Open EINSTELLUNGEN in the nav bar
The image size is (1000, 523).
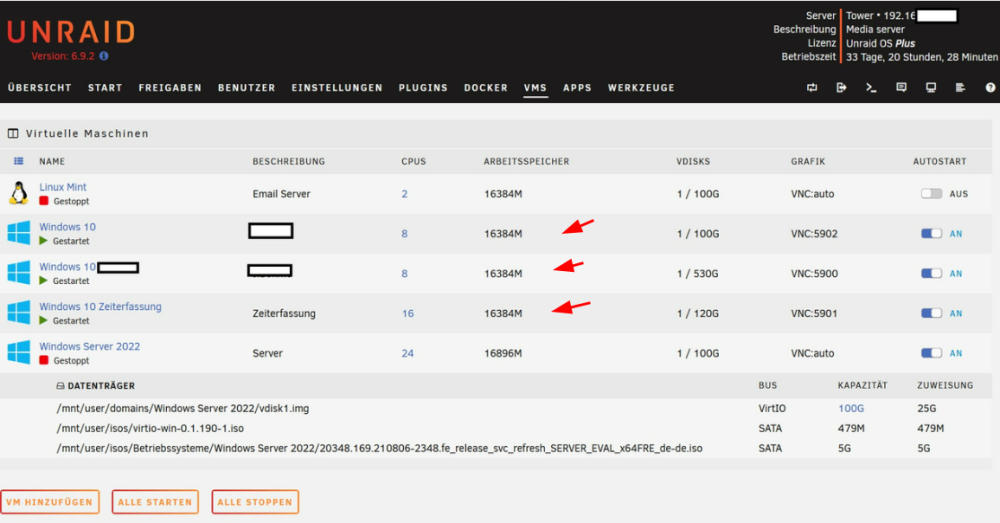(x=337, y=88)
